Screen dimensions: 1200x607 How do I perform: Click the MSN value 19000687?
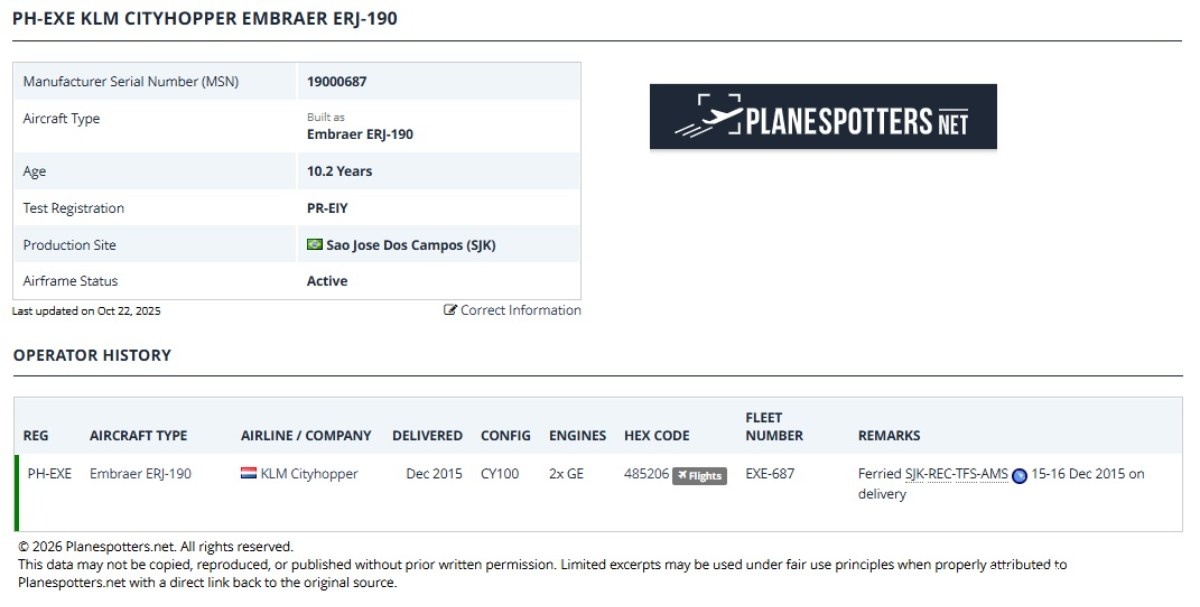[337, 82]
